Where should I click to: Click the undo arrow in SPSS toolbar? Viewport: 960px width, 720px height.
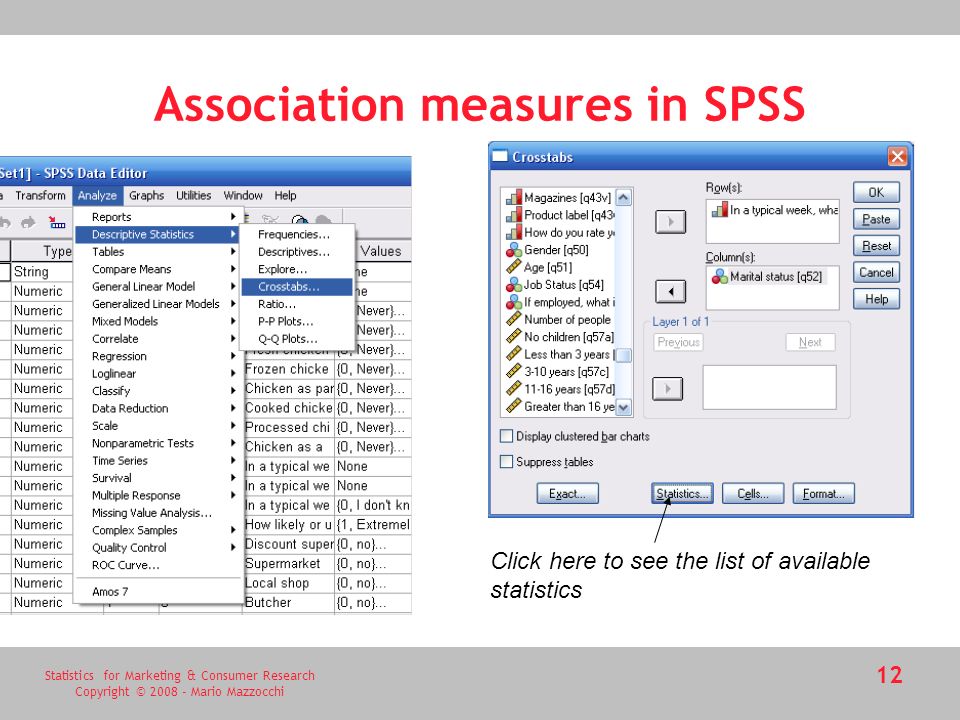(x=6, y=222)
